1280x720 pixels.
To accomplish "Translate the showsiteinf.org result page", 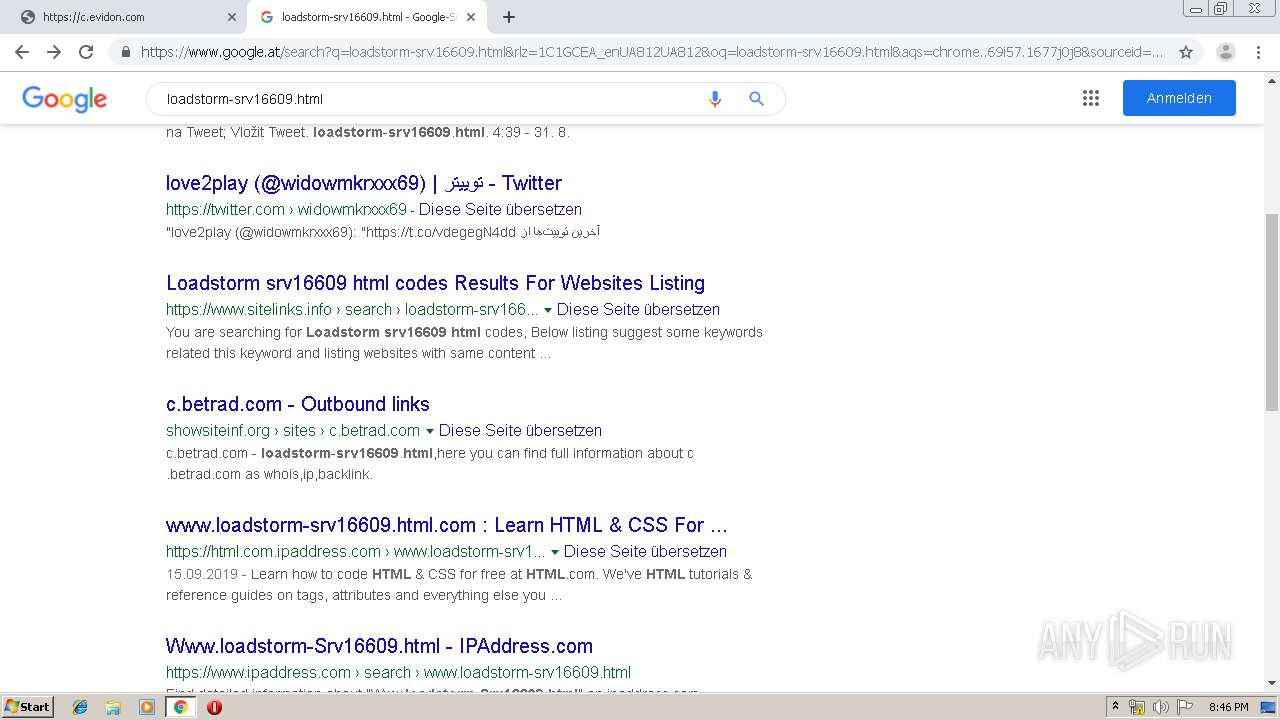I will [520, 430].
